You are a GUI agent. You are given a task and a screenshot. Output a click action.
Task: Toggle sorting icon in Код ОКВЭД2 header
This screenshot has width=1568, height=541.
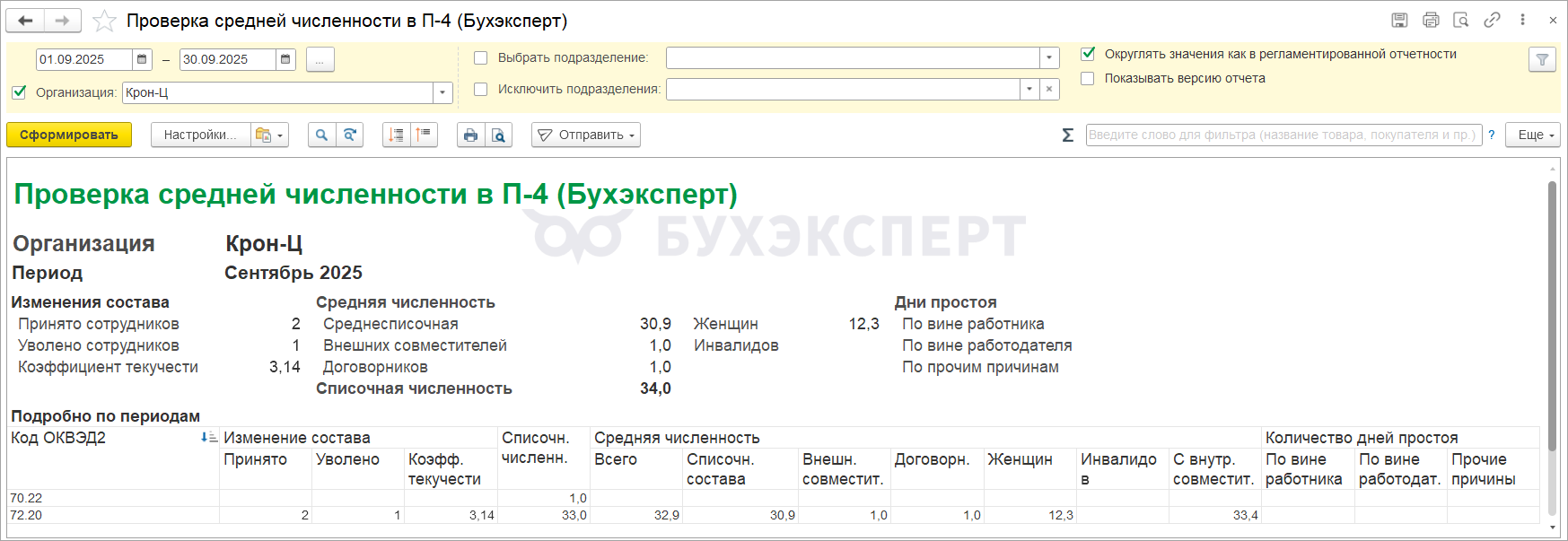(208, 438)
